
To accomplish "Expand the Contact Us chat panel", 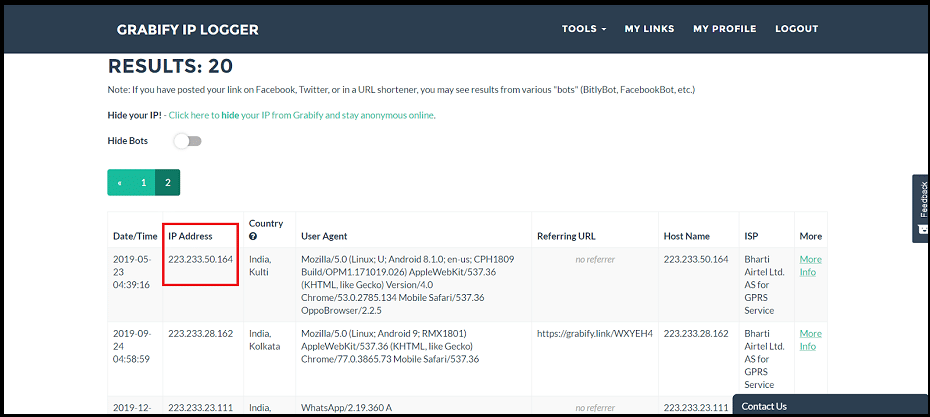I will [x=831, y=406].
